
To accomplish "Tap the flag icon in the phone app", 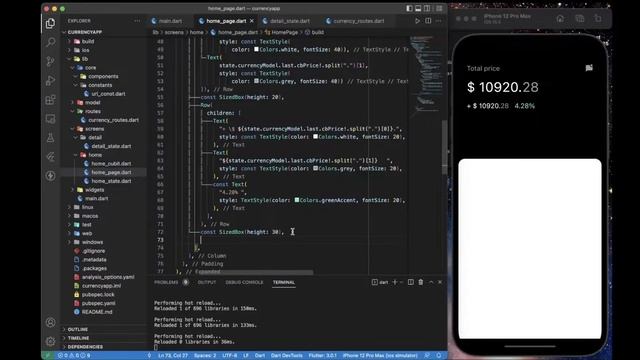I will point(589,68).
